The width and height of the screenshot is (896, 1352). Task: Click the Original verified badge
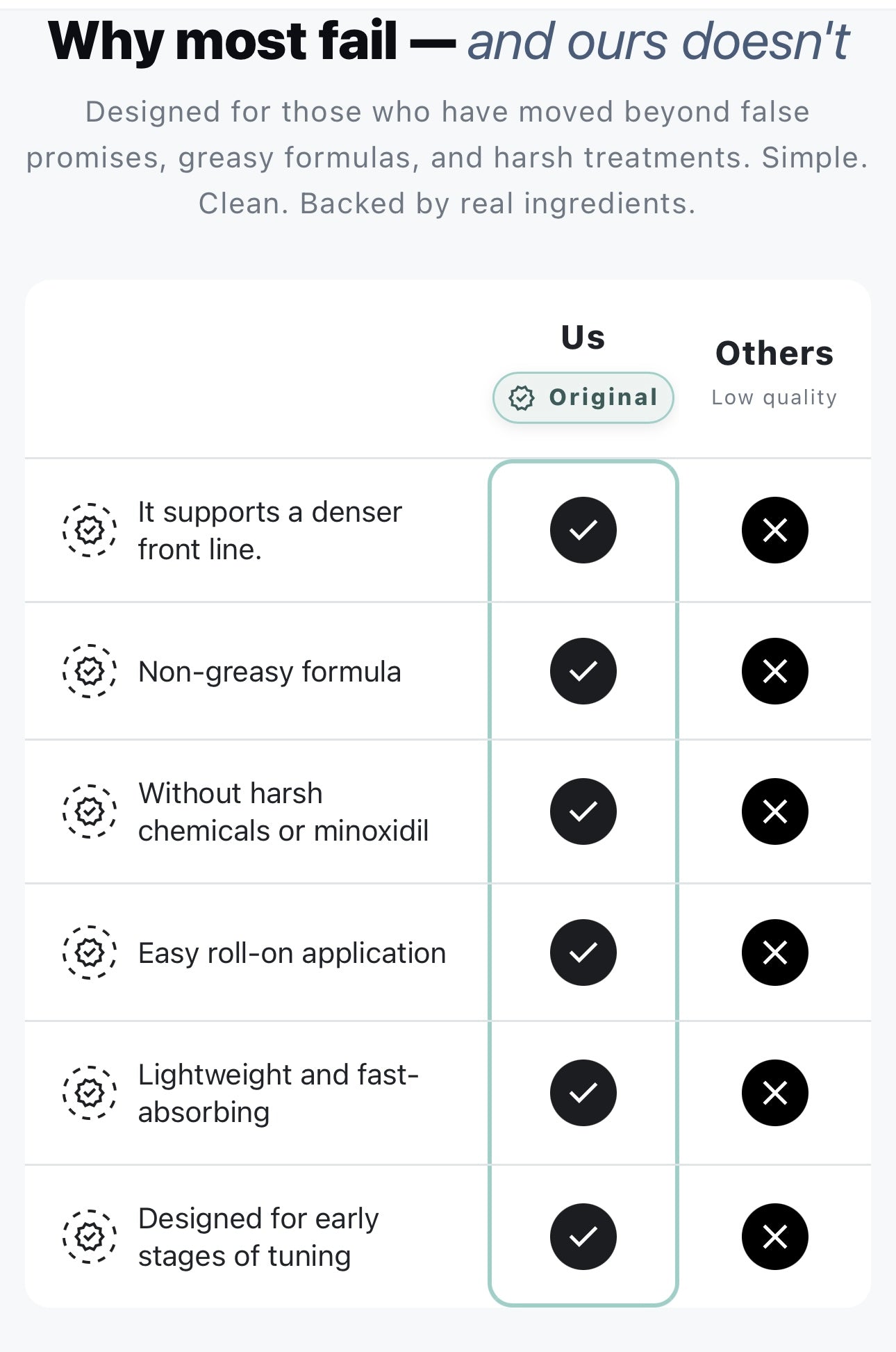[x=583, y=397]
